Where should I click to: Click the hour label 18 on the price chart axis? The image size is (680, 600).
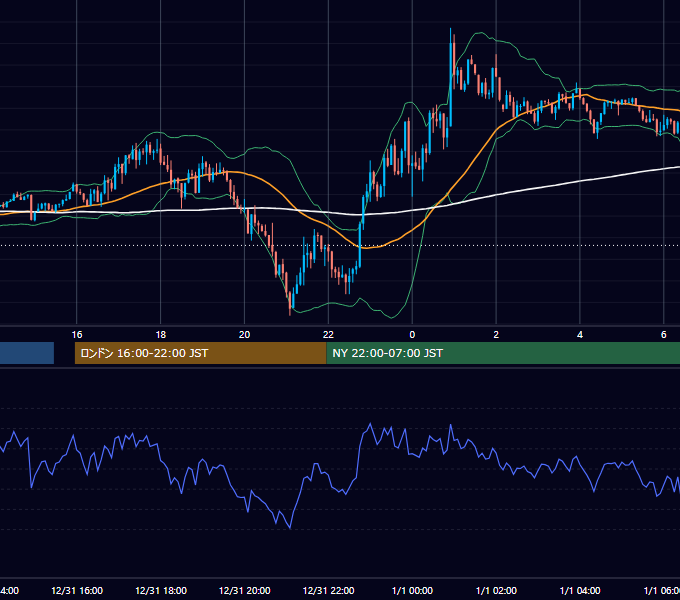(160, 335)
